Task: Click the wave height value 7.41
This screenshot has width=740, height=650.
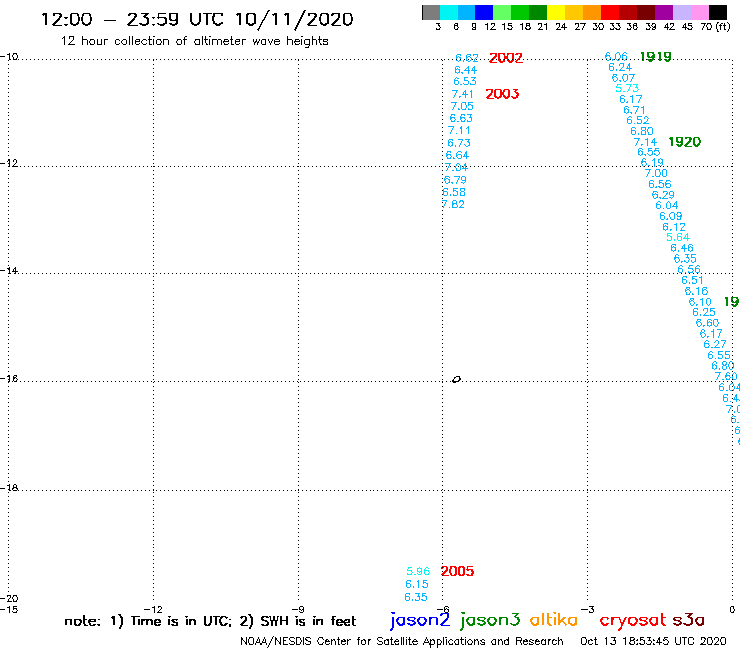Action: tap(462, 94)
